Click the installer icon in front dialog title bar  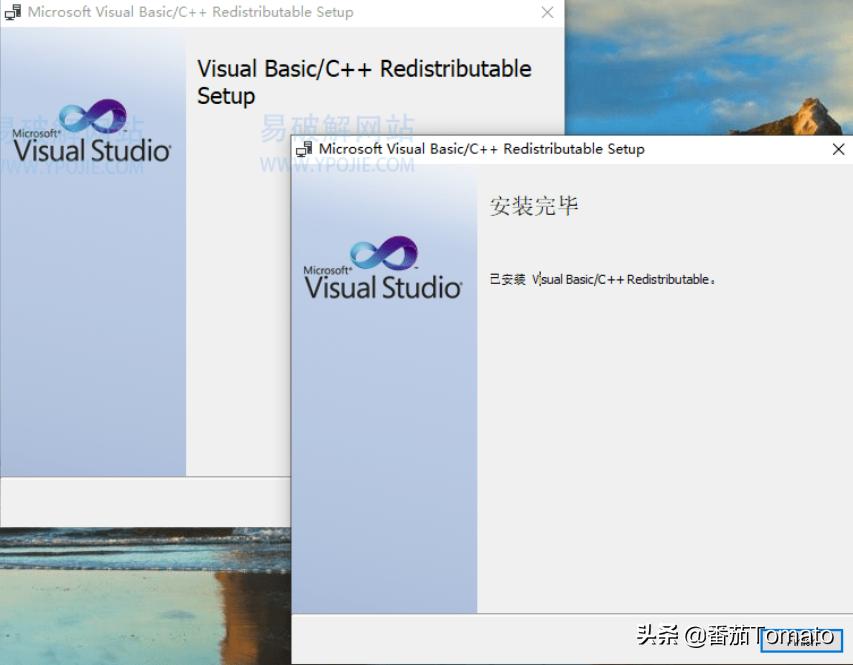click(x=304, y=149)
